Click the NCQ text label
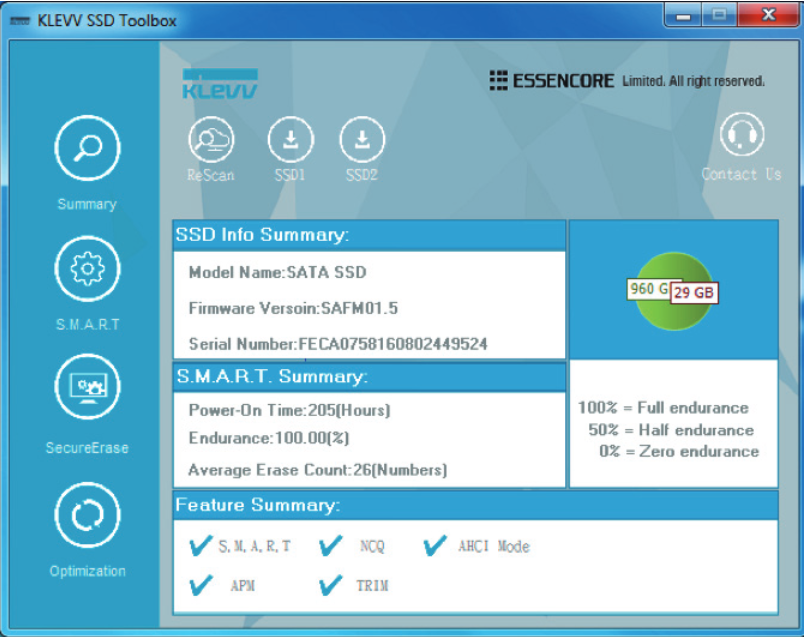804x637 pixels. 372,546
